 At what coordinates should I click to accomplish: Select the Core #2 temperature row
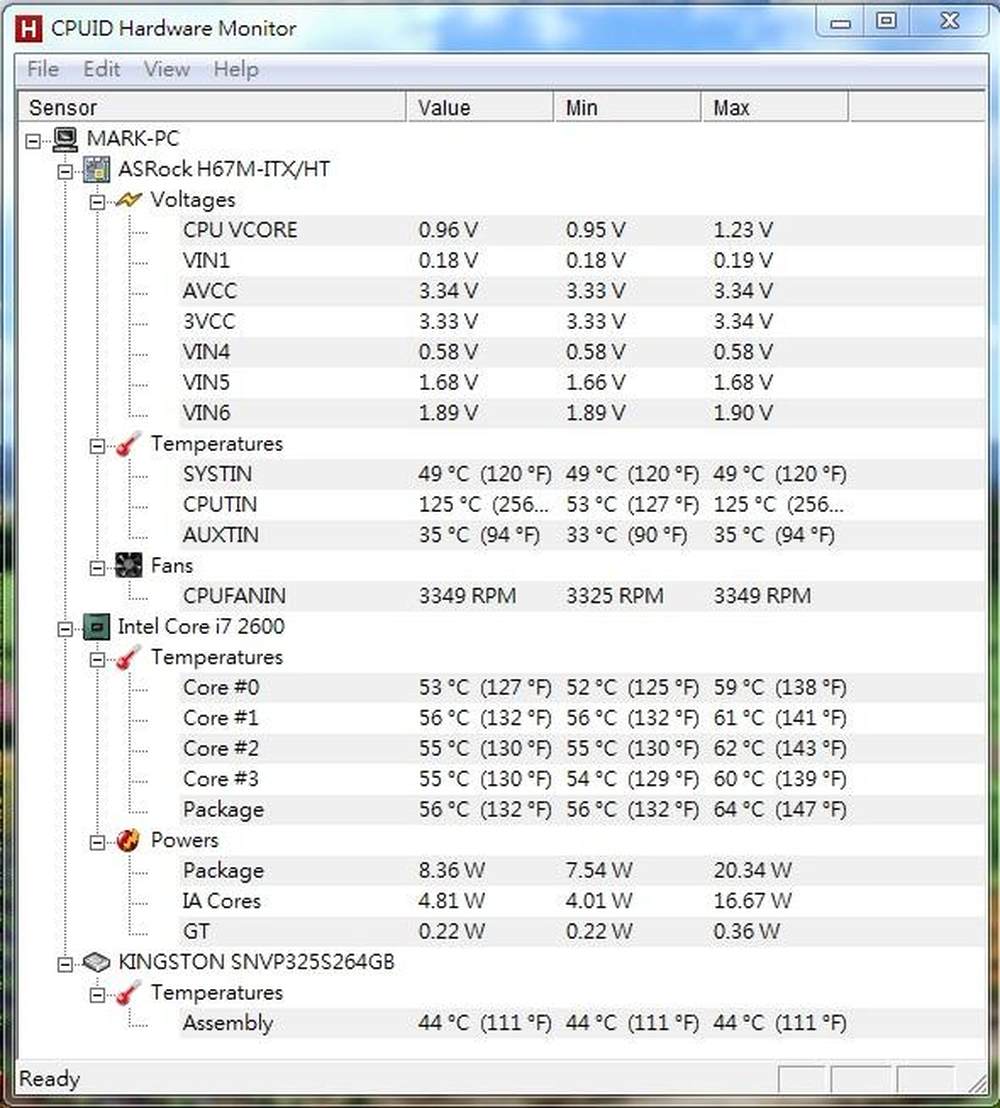point(582,748)
